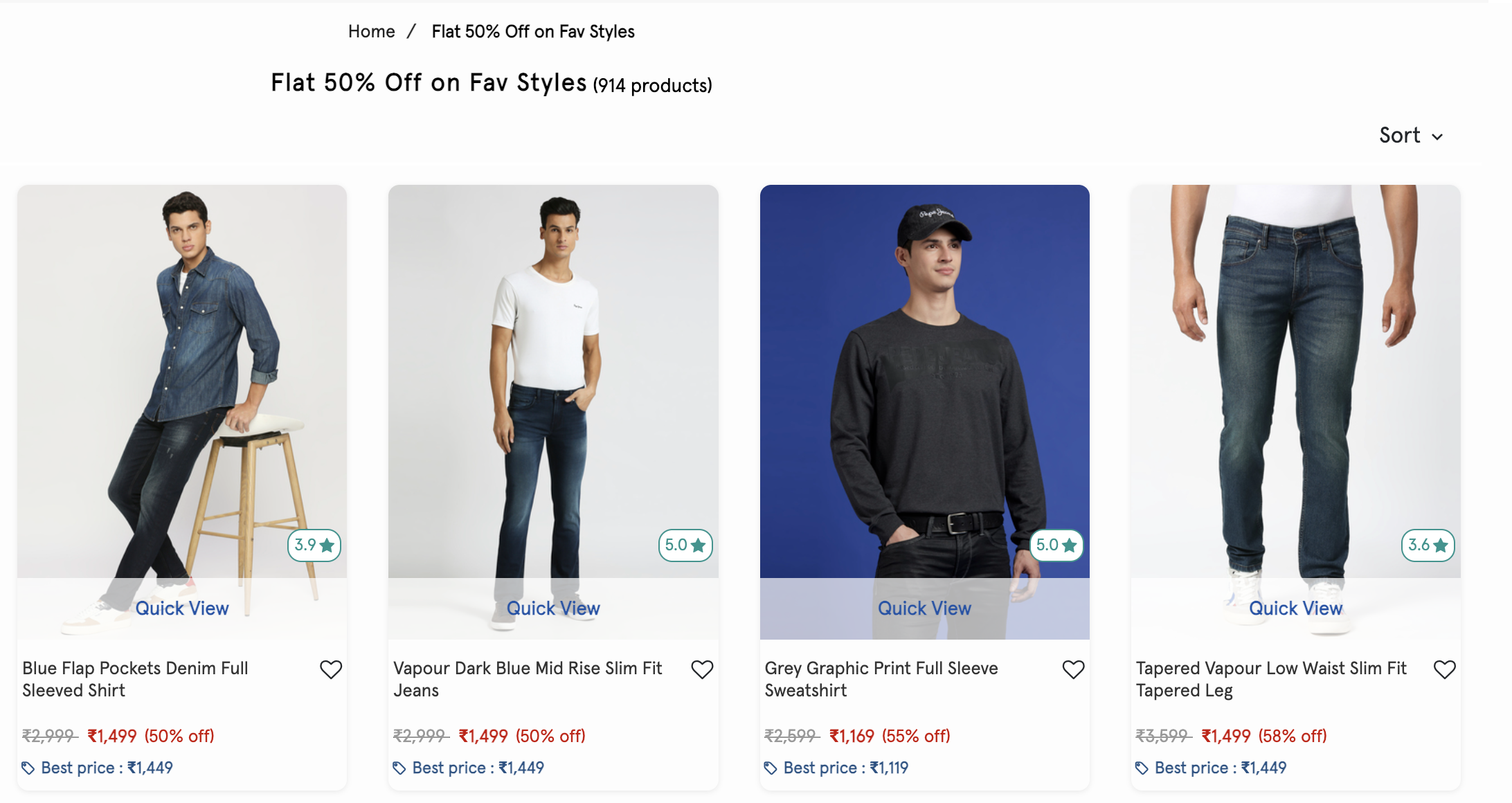1512x803 pixels.
Task: Click the Sort chevron arrow
Action: (x=1437, y=137)
